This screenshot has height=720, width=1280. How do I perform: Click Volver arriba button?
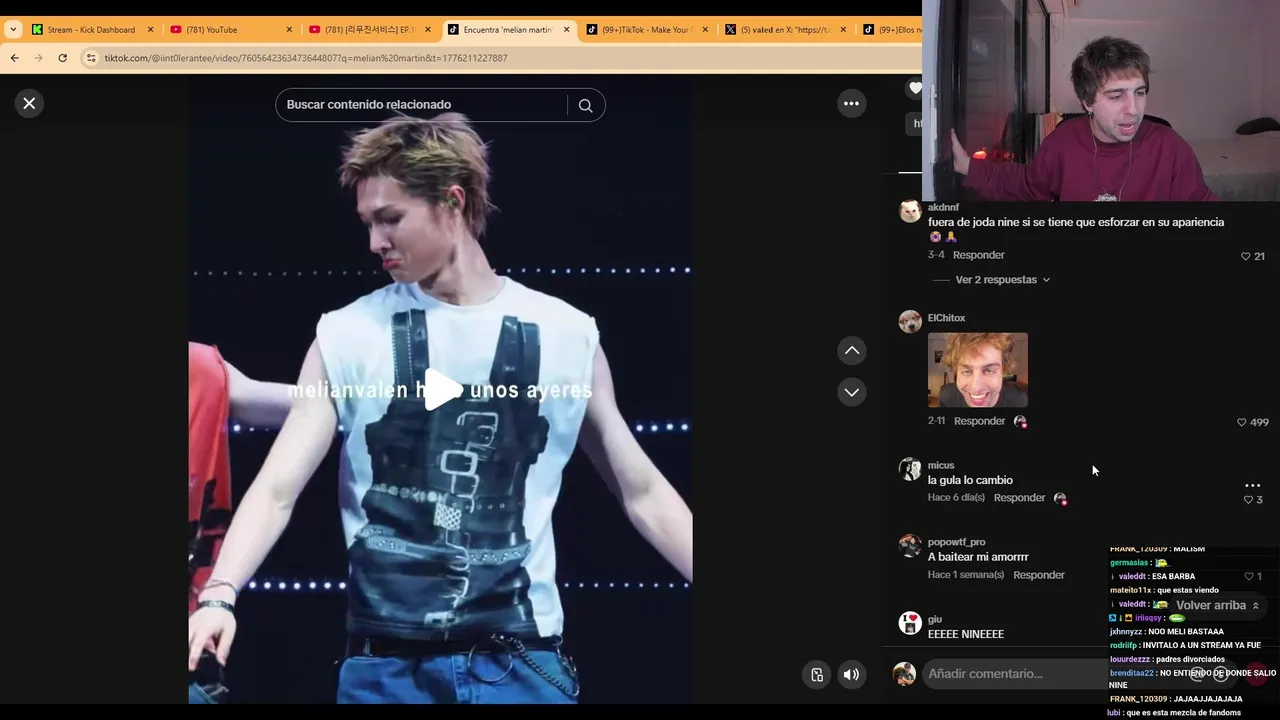tap(1217, 606)
